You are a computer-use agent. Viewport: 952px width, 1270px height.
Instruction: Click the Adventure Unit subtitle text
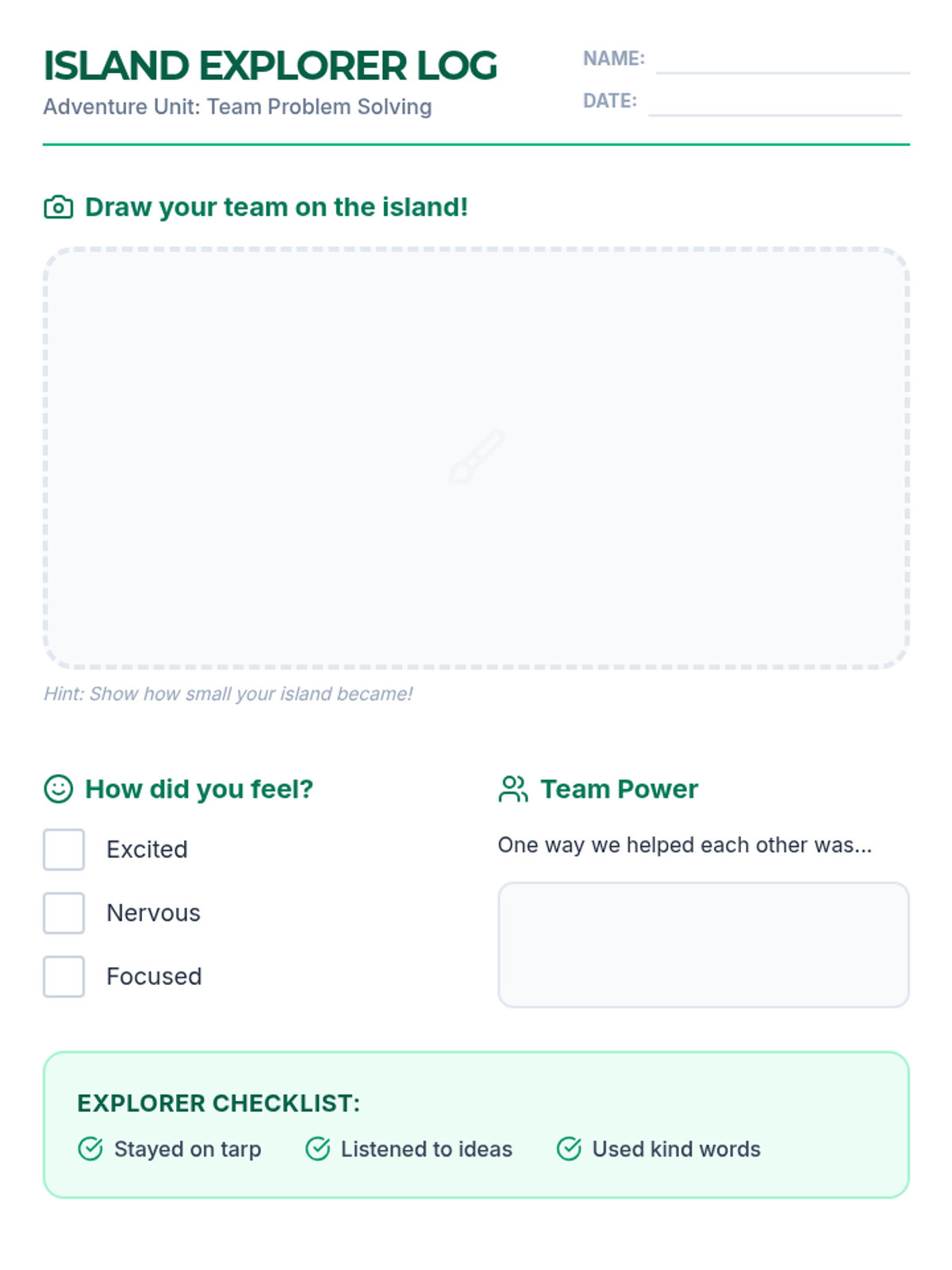tap(237, 106)
